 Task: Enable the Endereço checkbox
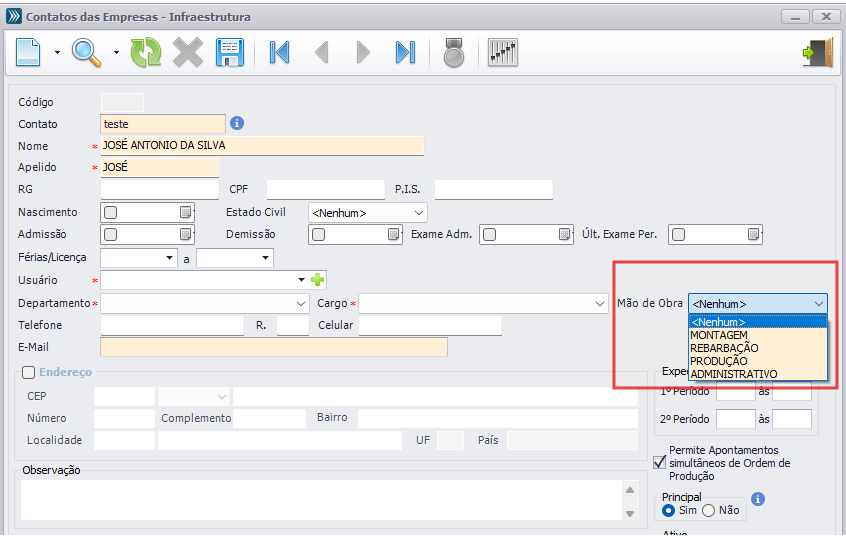click(27, 372)
